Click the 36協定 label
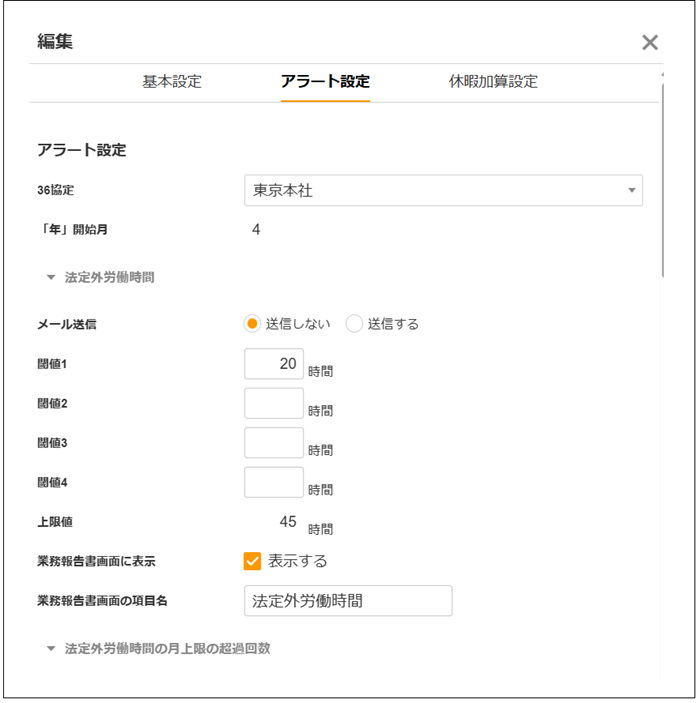This screenshot has height=703, width=700. tap(56, 190)
